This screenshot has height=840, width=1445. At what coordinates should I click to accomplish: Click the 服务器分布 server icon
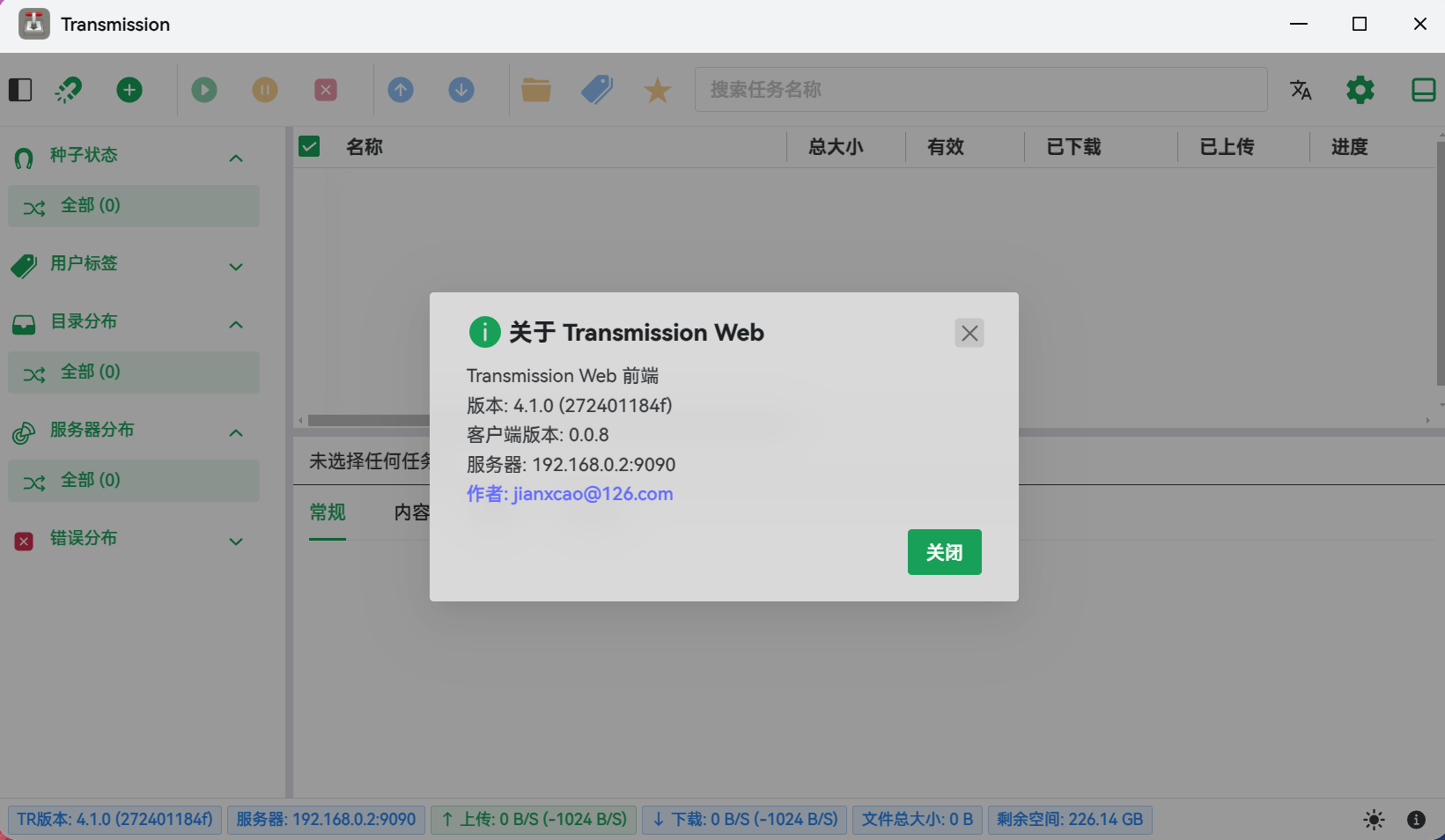[x=24, y=432]
